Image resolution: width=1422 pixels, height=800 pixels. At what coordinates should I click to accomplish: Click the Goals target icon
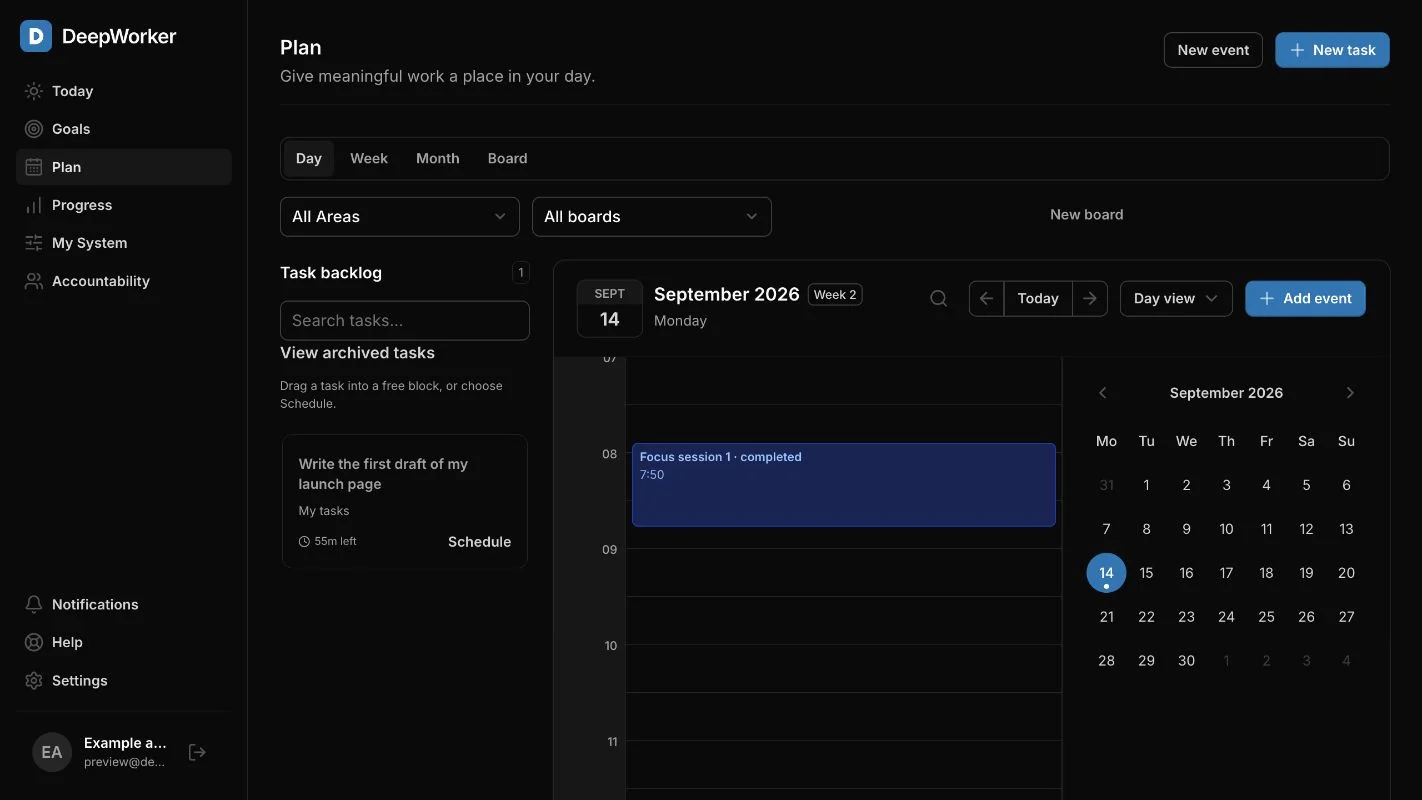pyautogui.click(x=34, y=129)
